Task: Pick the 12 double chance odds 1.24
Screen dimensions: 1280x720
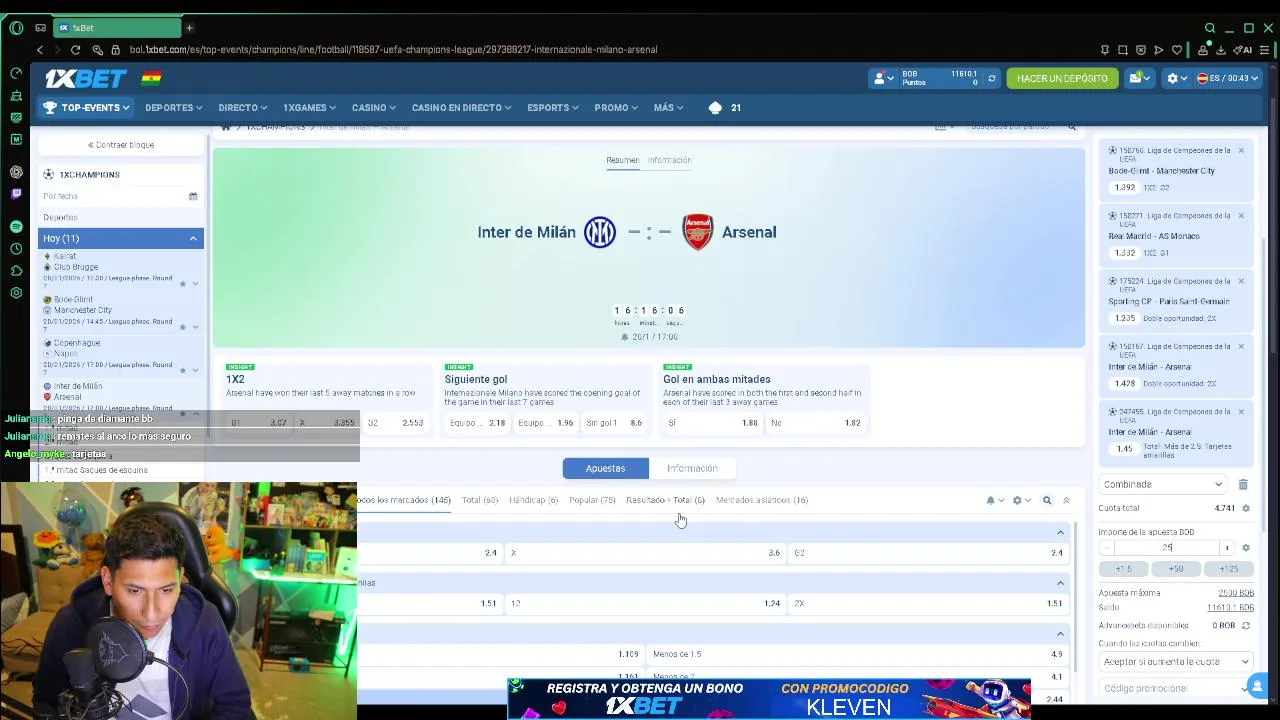Action: (646, 603)
